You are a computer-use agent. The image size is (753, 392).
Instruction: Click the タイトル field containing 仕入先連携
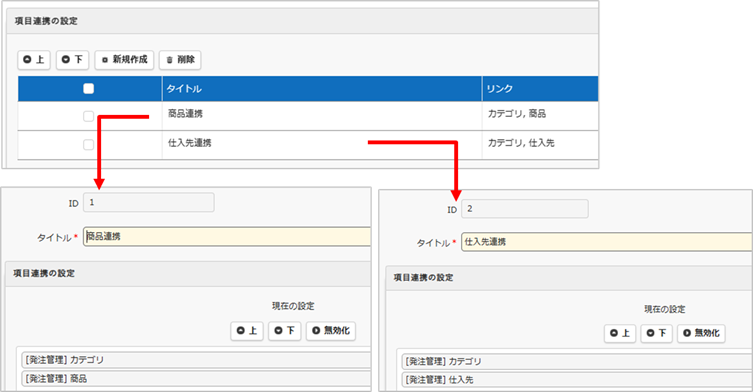607,242
